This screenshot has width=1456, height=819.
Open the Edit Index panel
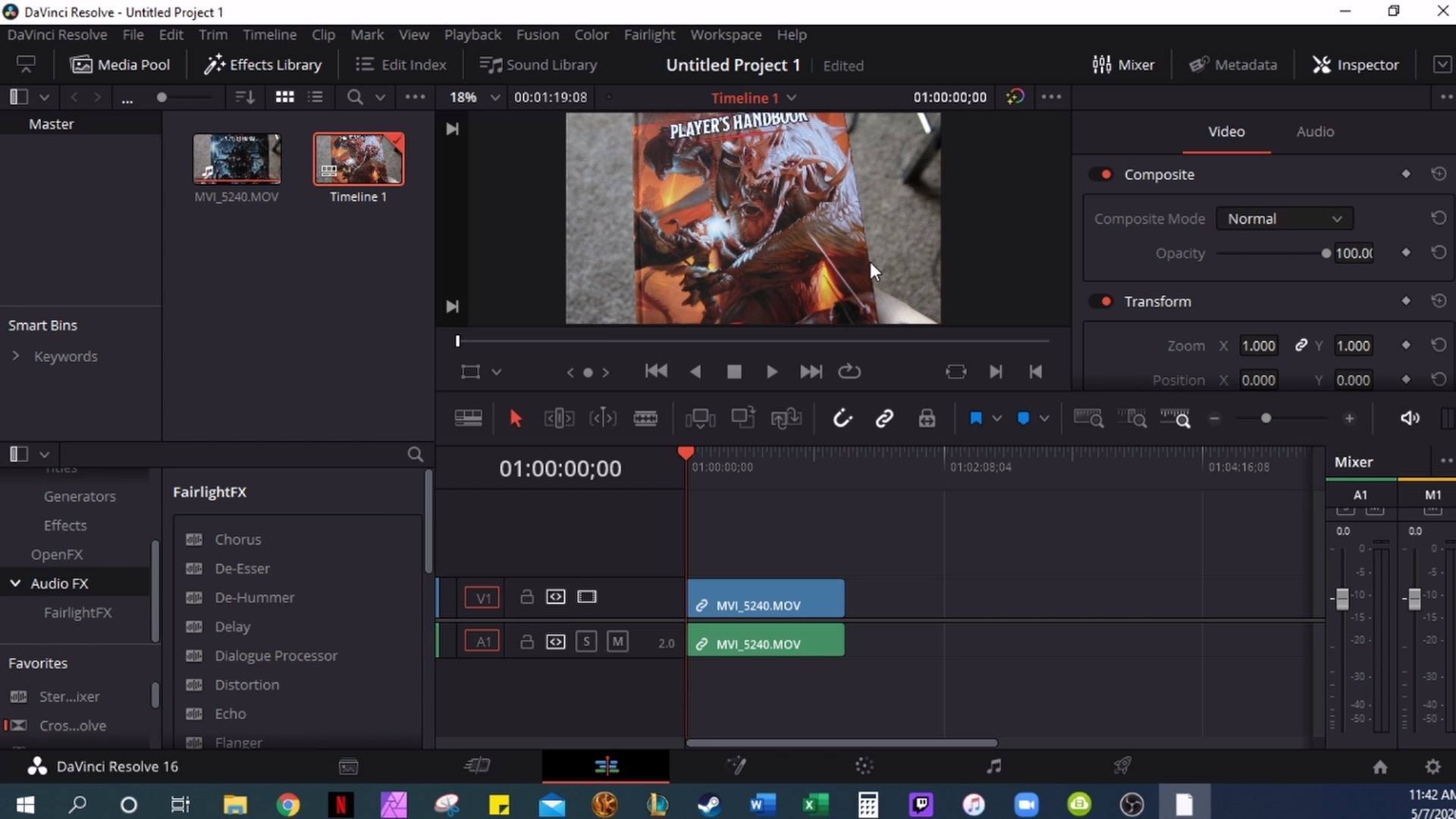coord(401,65)
